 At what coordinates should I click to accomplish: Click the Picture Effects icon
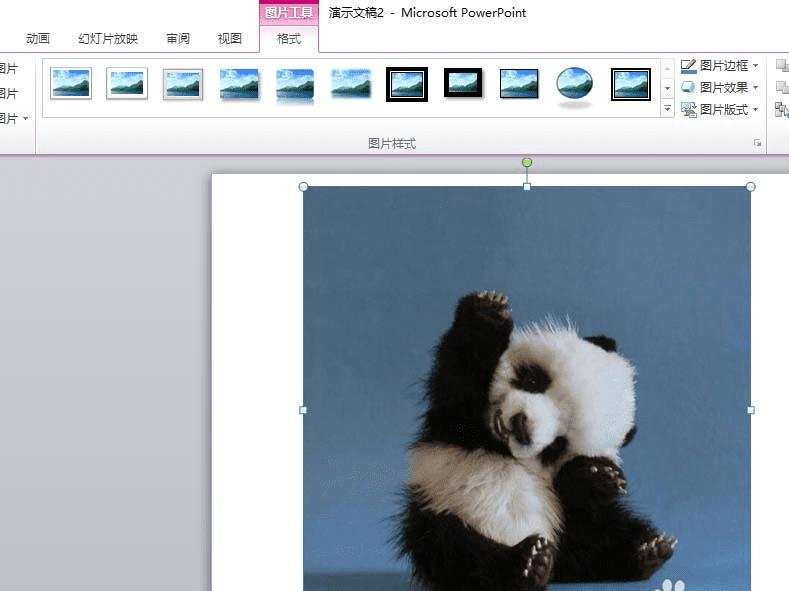689,88
